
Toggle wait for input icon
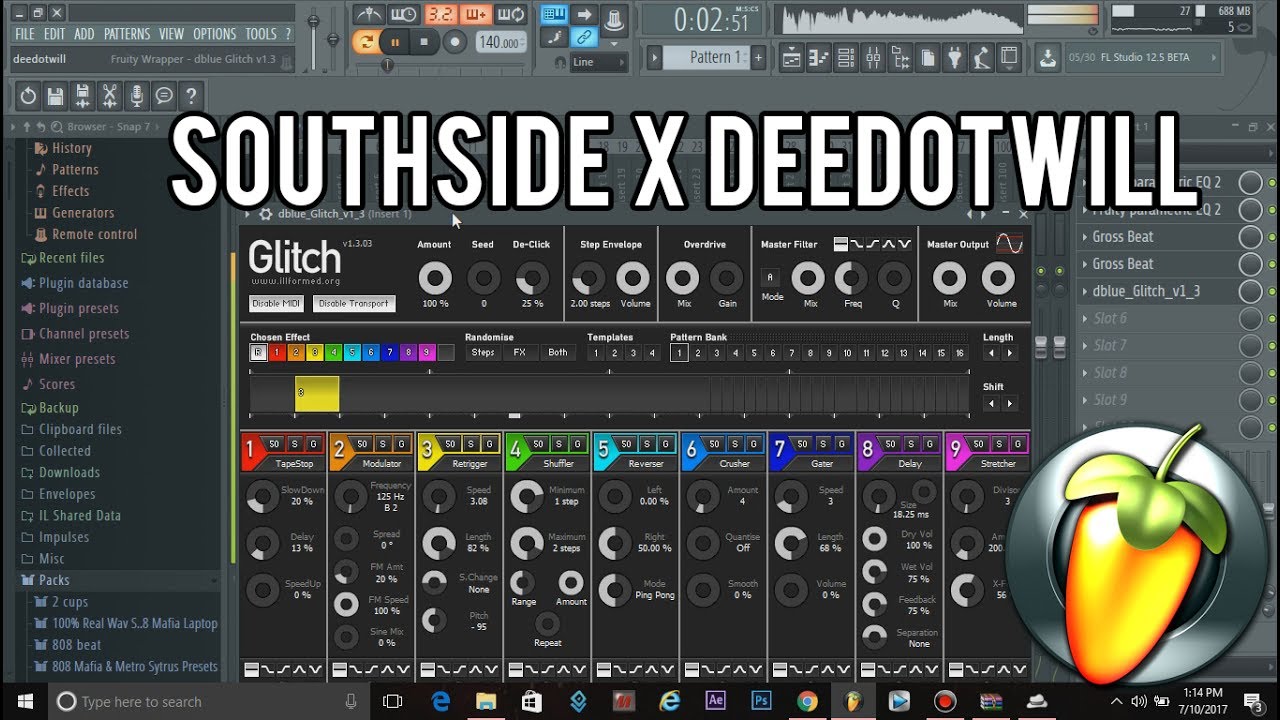(404, 14)
